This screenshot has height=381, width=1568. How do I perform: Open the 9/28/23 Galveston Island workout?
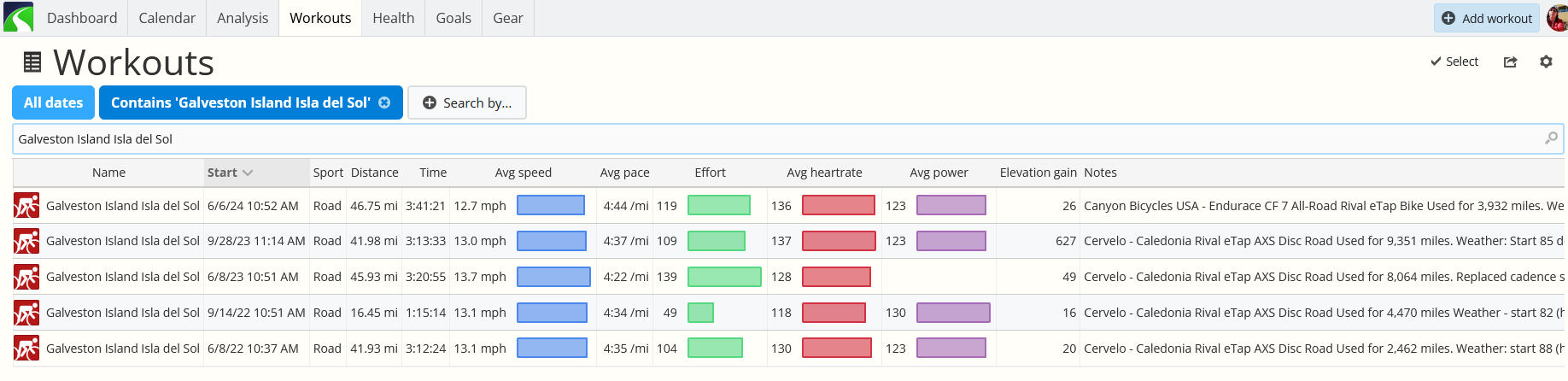tap(123, 241)
